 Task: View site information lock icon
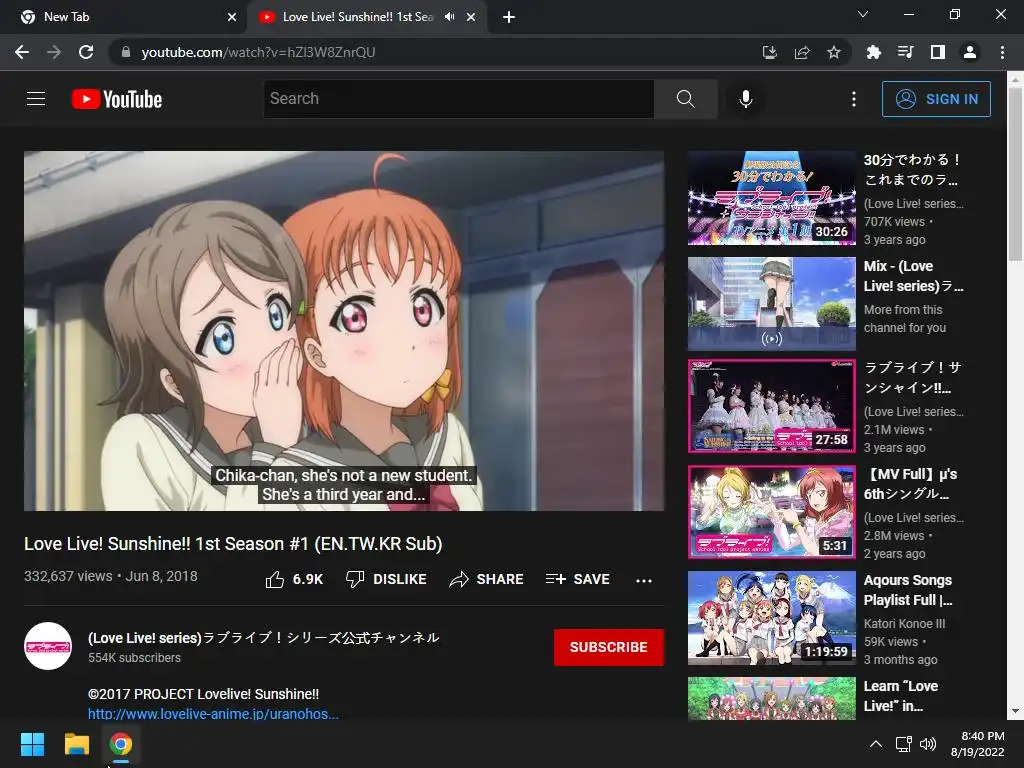125,52
